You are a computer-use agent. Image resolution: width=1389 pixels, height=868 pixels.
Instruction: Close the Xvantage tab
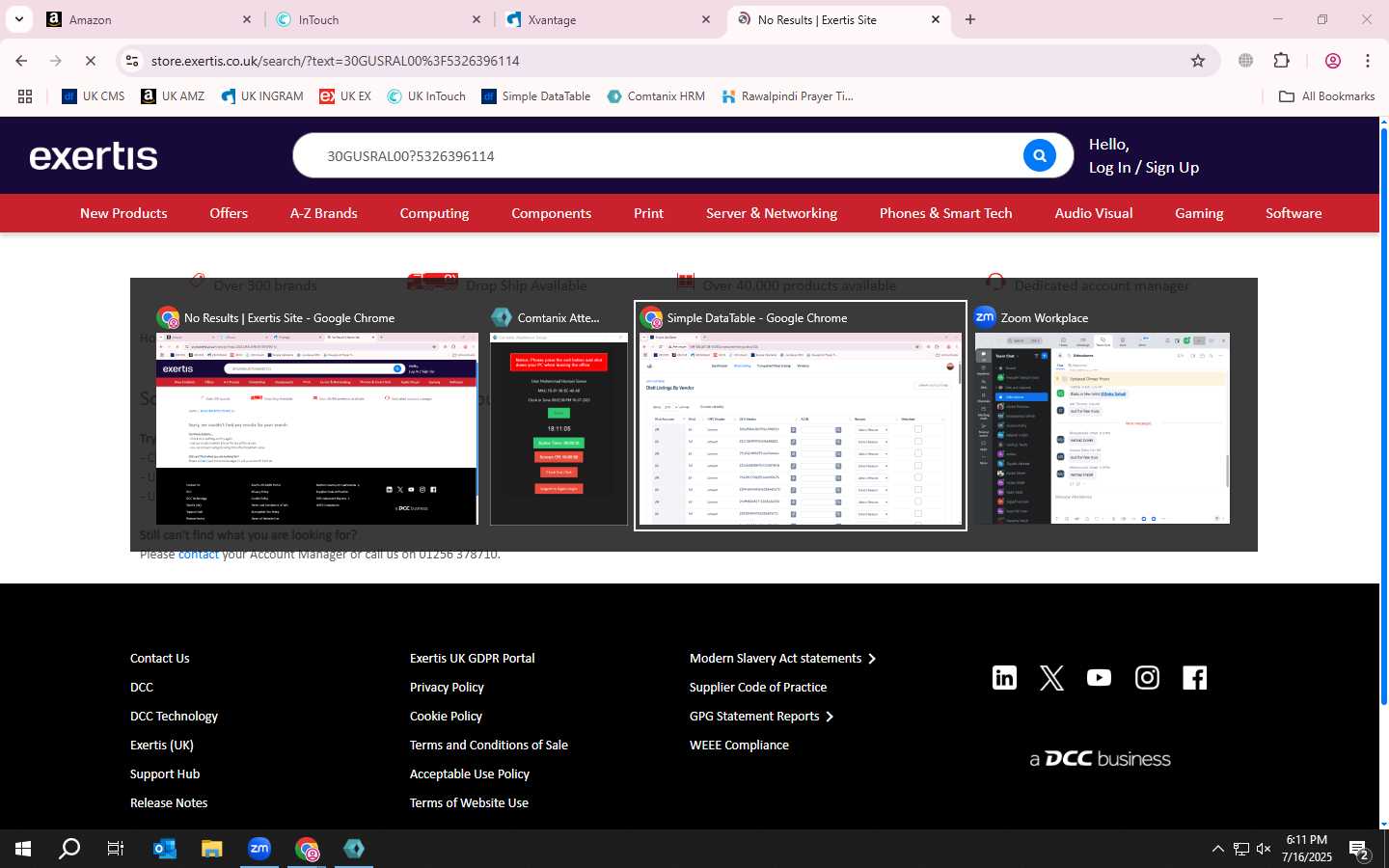click(x=705, y=19)
